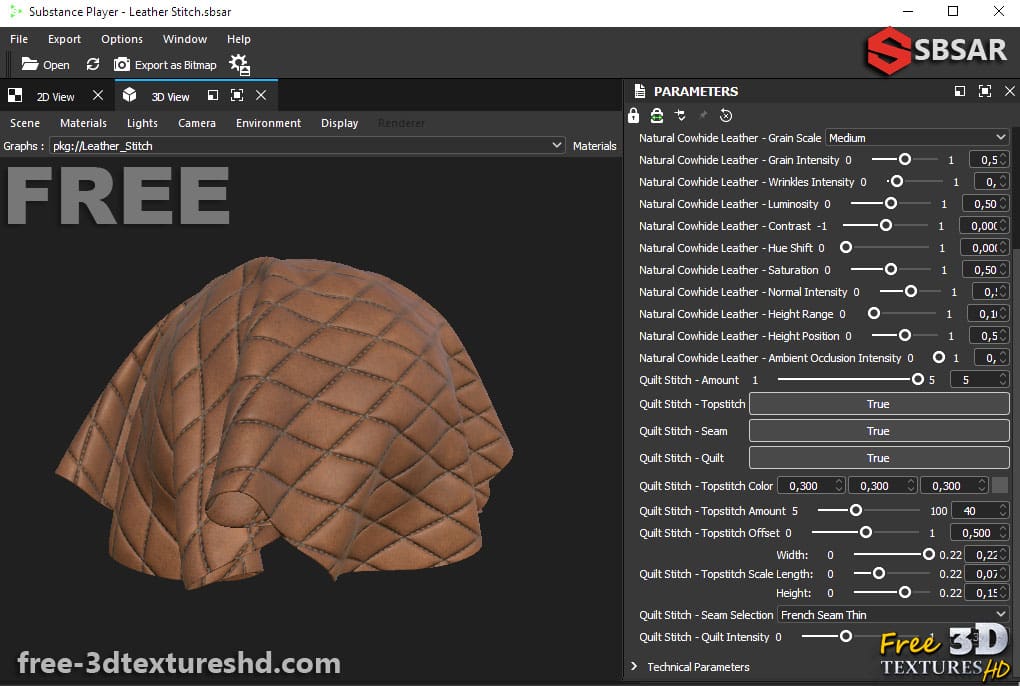Close the Parameters panel
This screenshot has height=686, width=1020.
(1010, 91)
